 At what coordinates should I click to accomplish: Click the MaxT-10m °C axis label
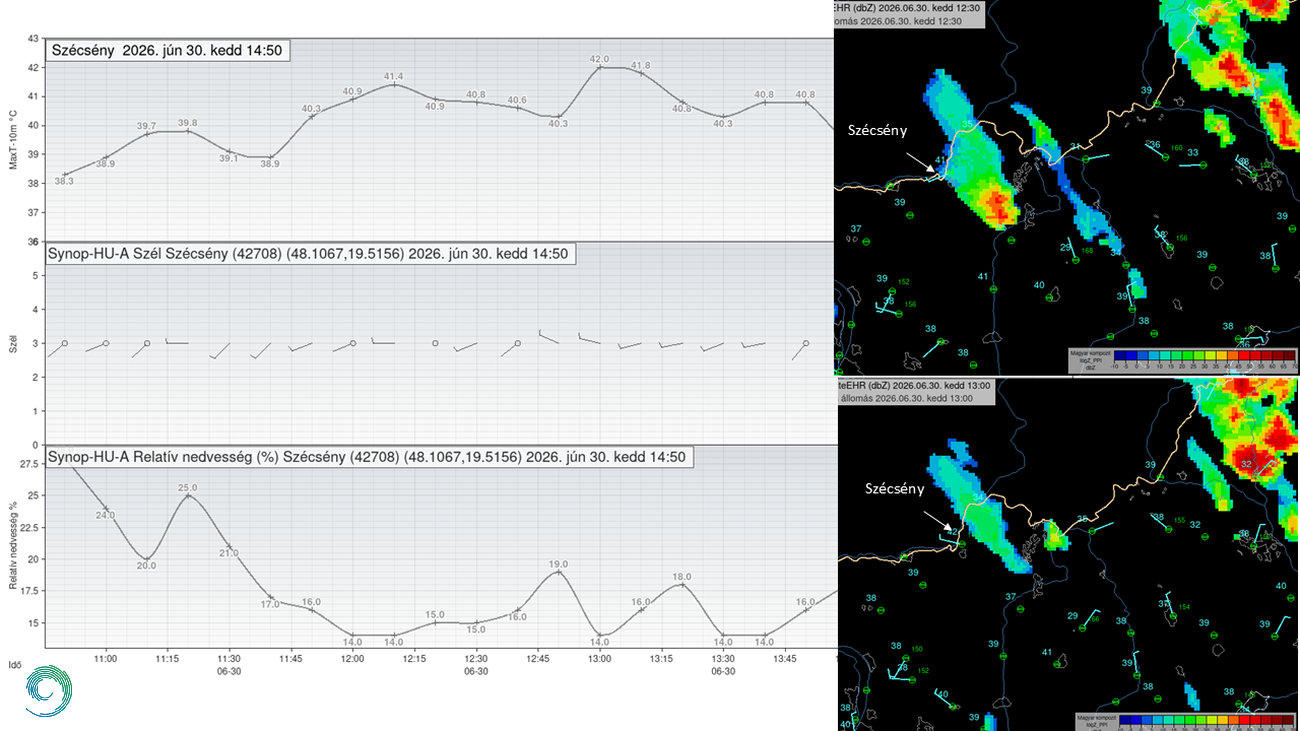[14, 141]
